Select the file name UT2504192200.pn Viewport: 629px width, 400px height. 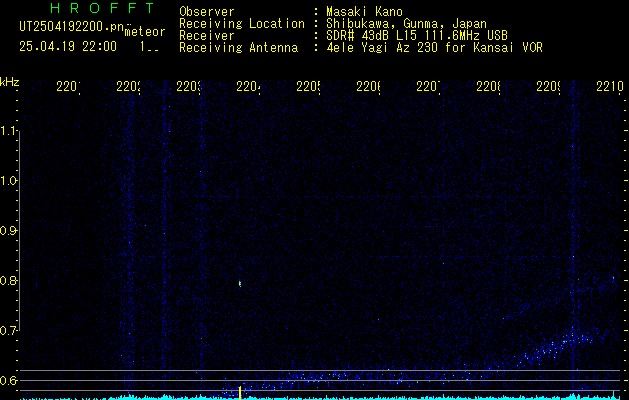[72, 27]
